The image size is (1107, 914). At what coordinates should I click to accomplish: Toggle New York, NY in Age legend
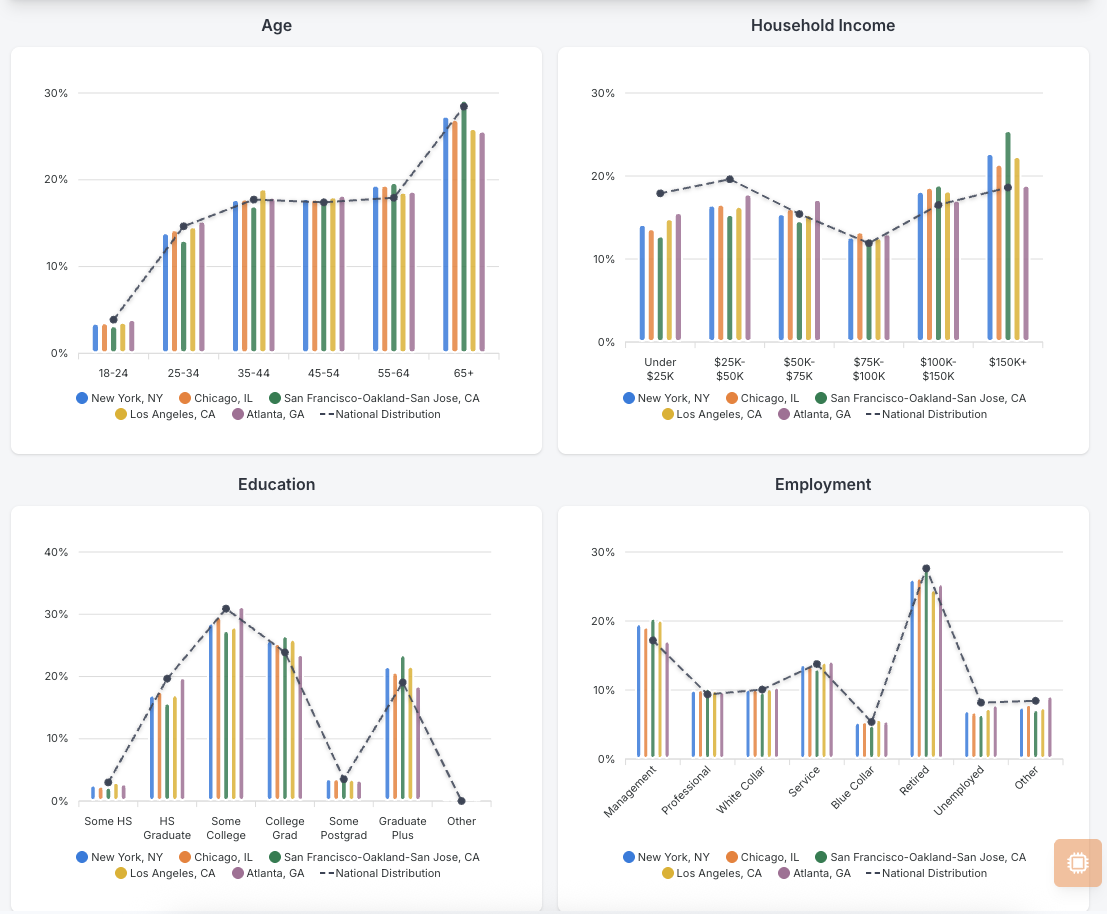119,398
